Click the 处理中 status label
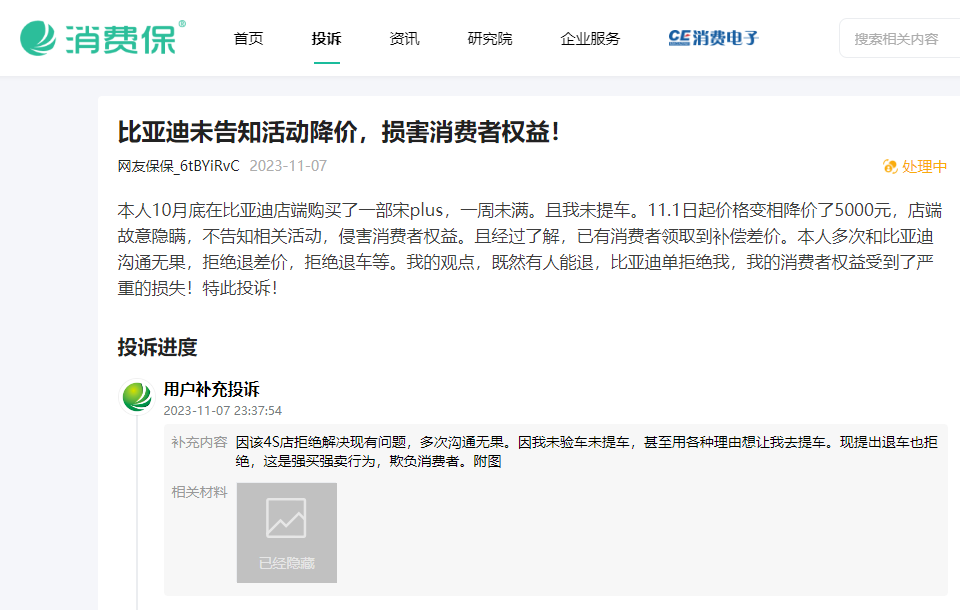The height and width of the screenshot is (610, 960). coord(924,167)
